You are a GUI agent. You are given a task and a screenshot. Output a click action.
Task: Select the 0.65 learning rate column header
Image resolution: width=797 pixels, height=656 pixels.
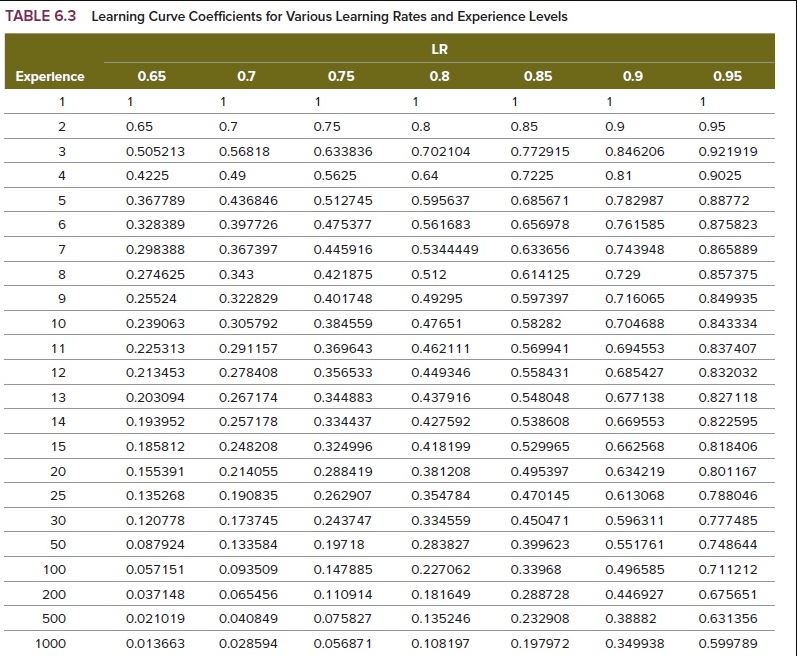coord(151,76)
